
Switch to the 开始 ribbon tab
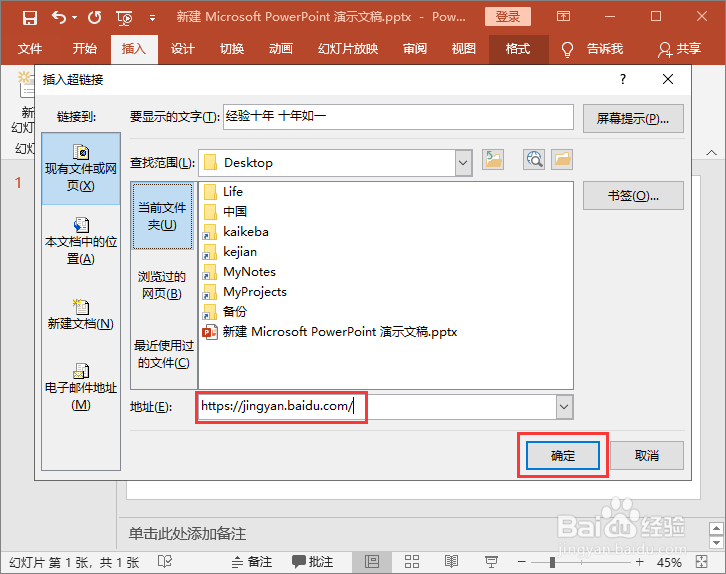tap(85, 49)
